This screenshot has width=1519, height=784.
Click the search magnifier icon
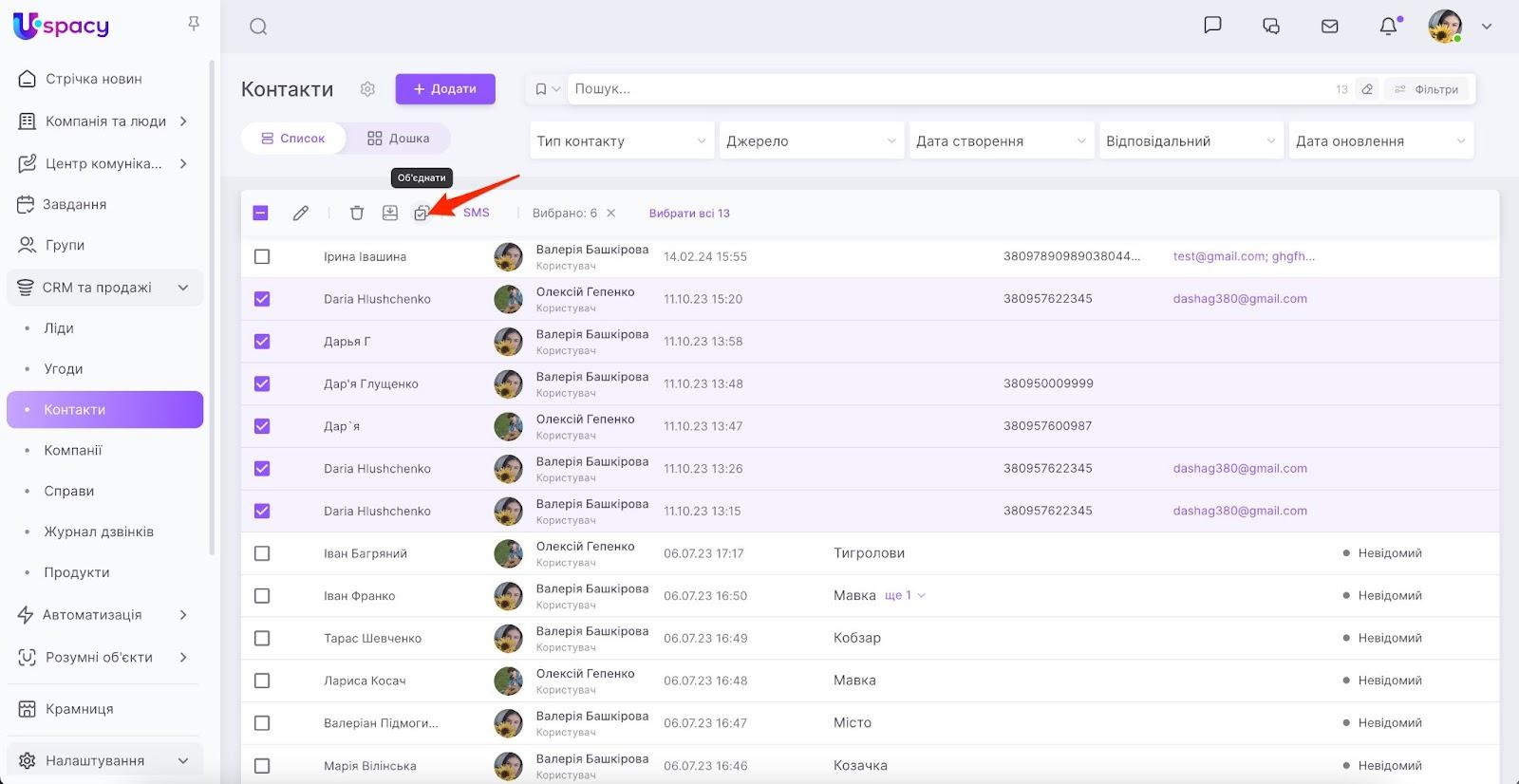[258, 27]
